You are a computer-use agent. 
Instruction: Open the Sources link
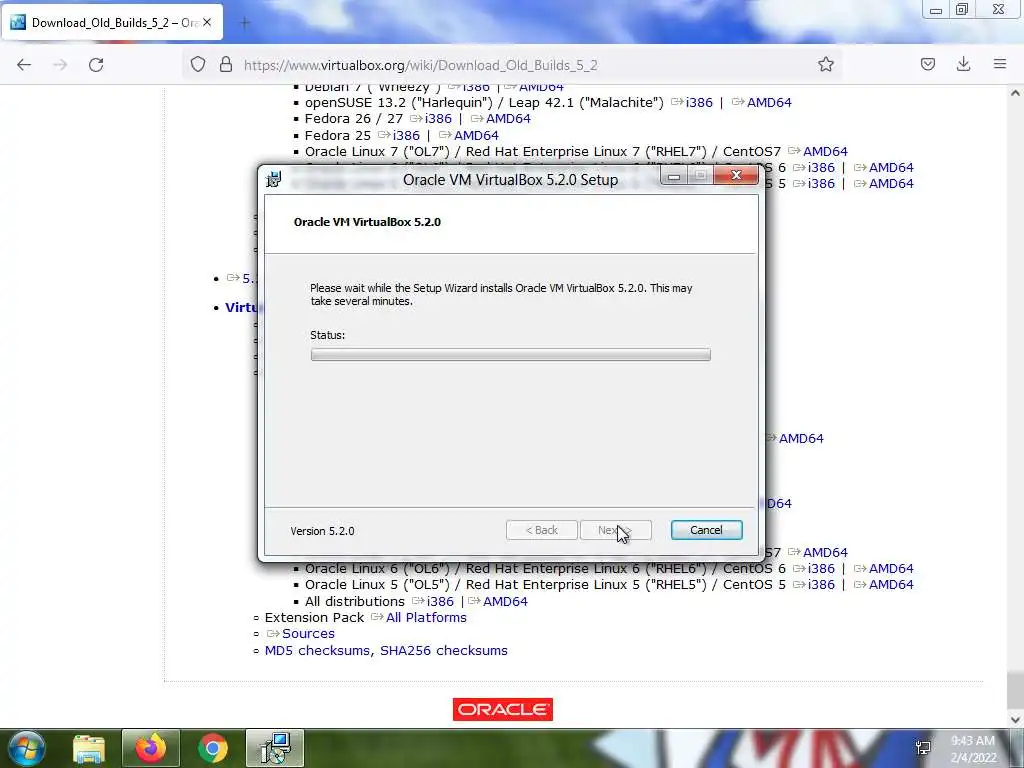pos(308,634)
